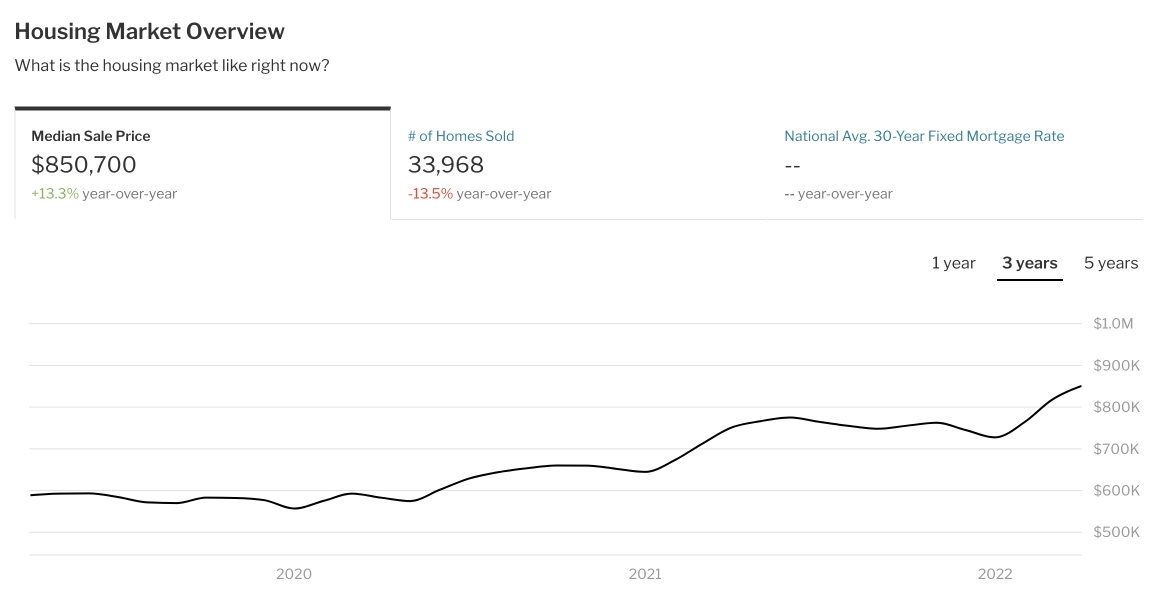
Task: Select the Median Sale Price tab
Action: (x=91, y=136)
